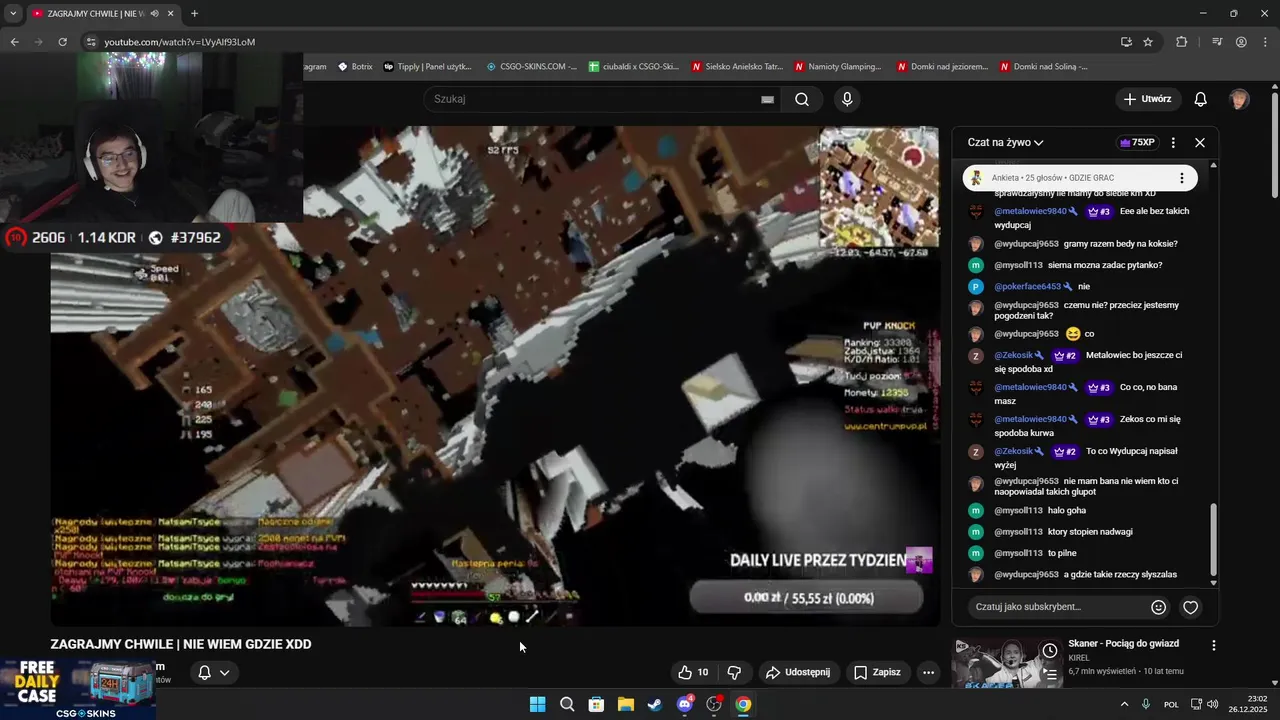
Task: Open the CSGO-SKINS.COM bookmark
Action: click(531, 67)
